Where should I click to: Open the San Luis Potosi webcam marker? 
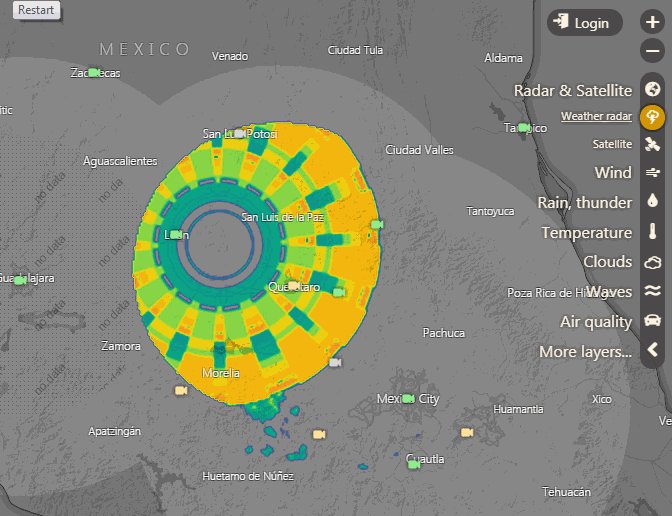pos(240,133)
